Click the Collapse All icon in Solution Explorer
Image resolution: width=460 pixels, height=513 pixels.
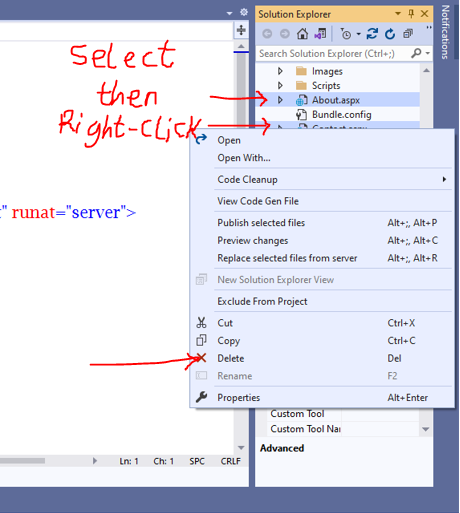click(x=408, y=34)
